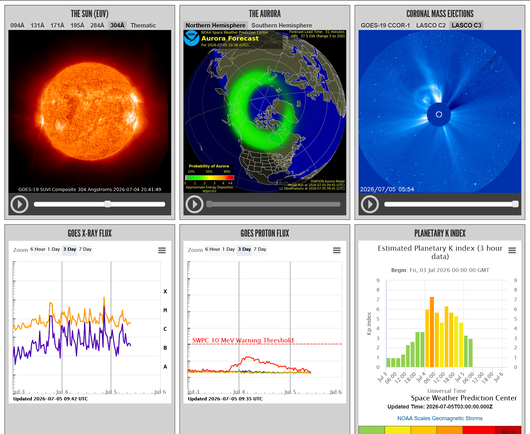Viewport: 530px width, 434px height.
Task: Select the 171Å wavelength tab
Action: 57,25
